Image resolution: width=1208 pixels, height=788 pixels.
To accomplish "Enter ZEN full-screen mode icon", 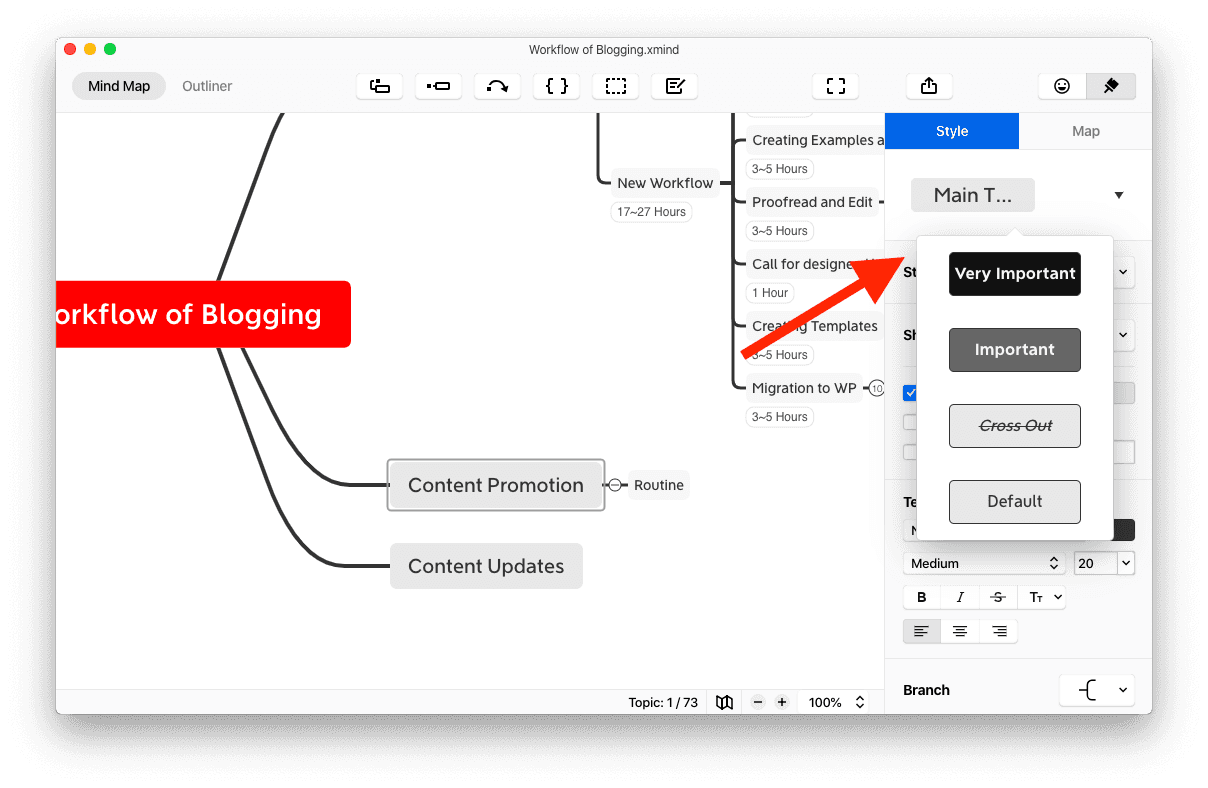I will tap(835, 86).
